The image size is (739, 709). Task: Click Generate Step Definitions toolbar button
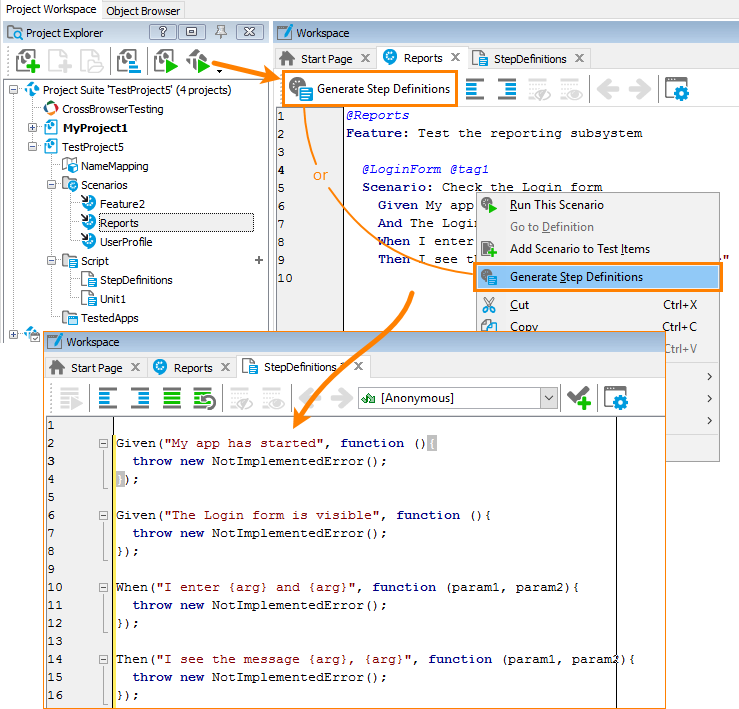(x=370, y=89)
